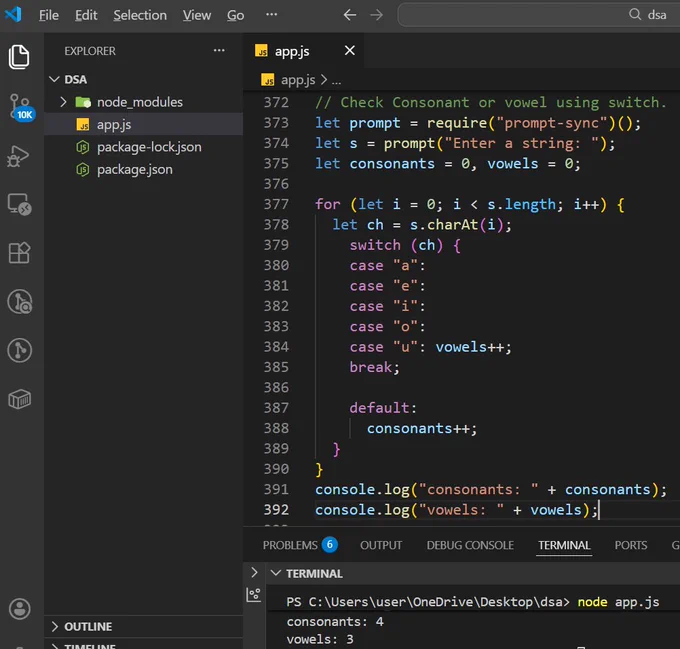Click the Problems count badge showing 6
680x649 pixels.
[x=330, y=545]
